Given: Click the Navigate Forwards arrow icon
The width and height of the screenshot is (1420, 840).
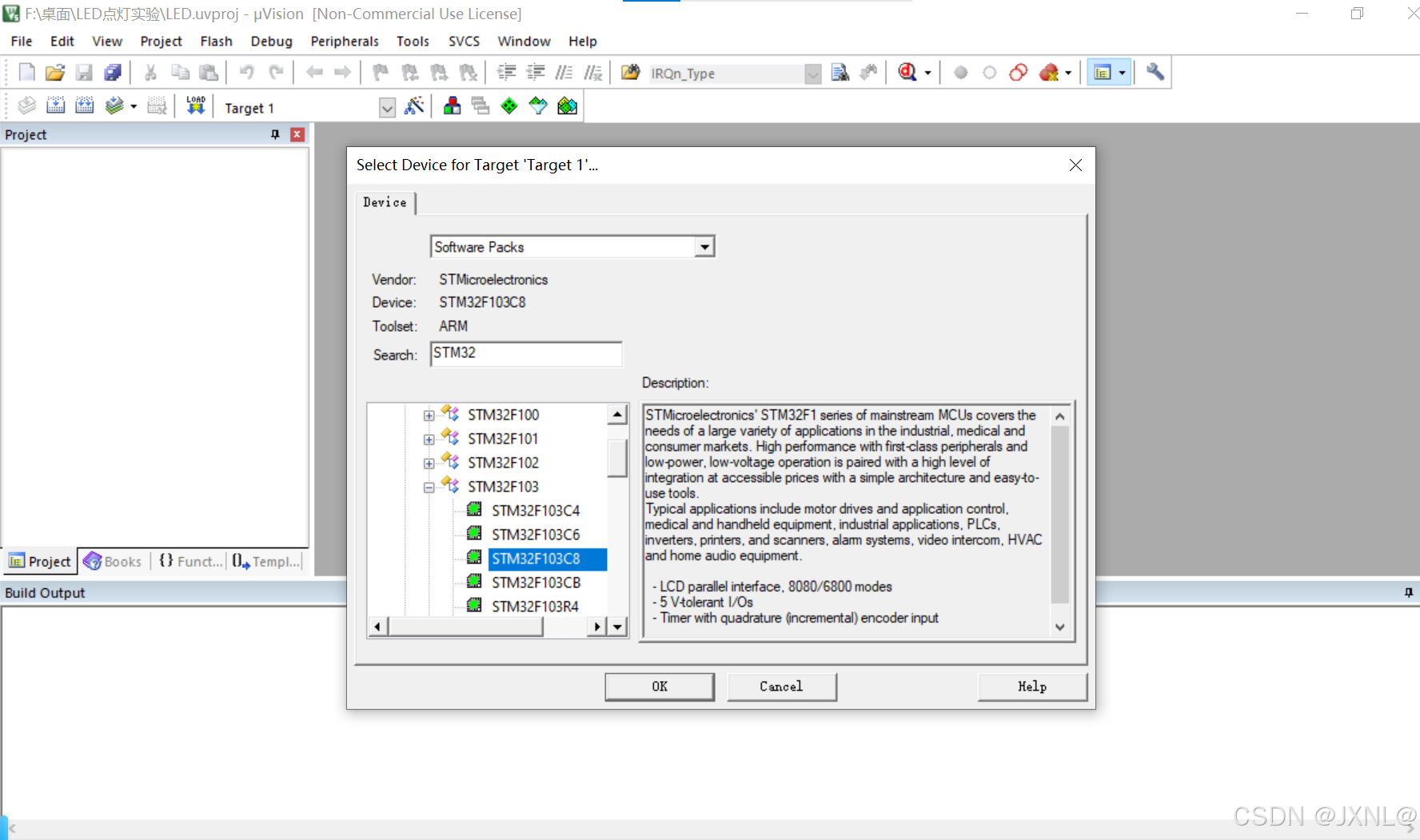Looking at the screenshot, I should click(x=343, y=73).
